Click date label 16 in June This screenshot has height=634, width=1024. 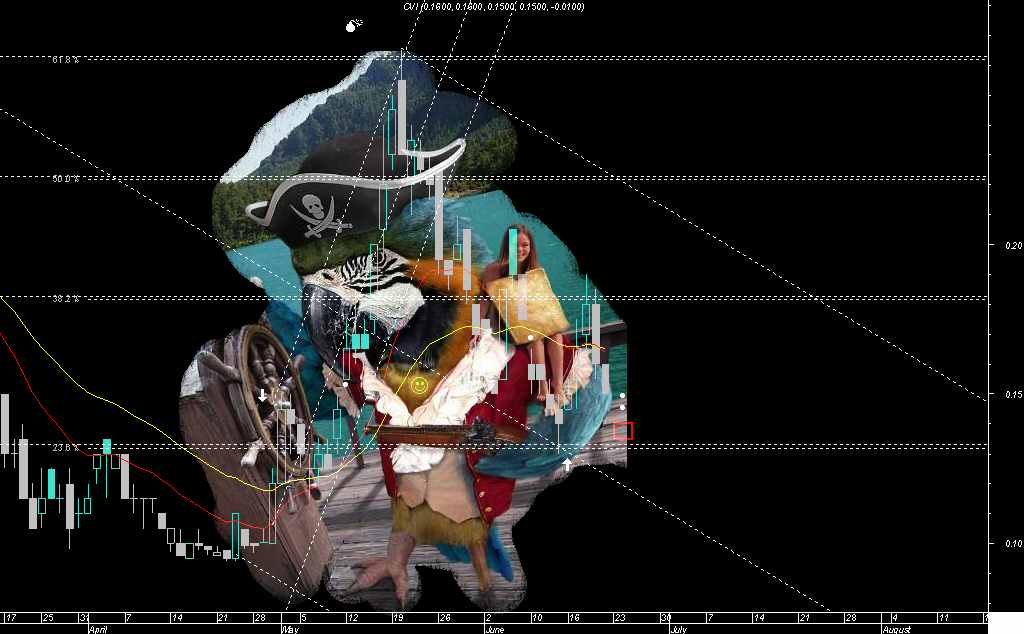coord(573,618)
